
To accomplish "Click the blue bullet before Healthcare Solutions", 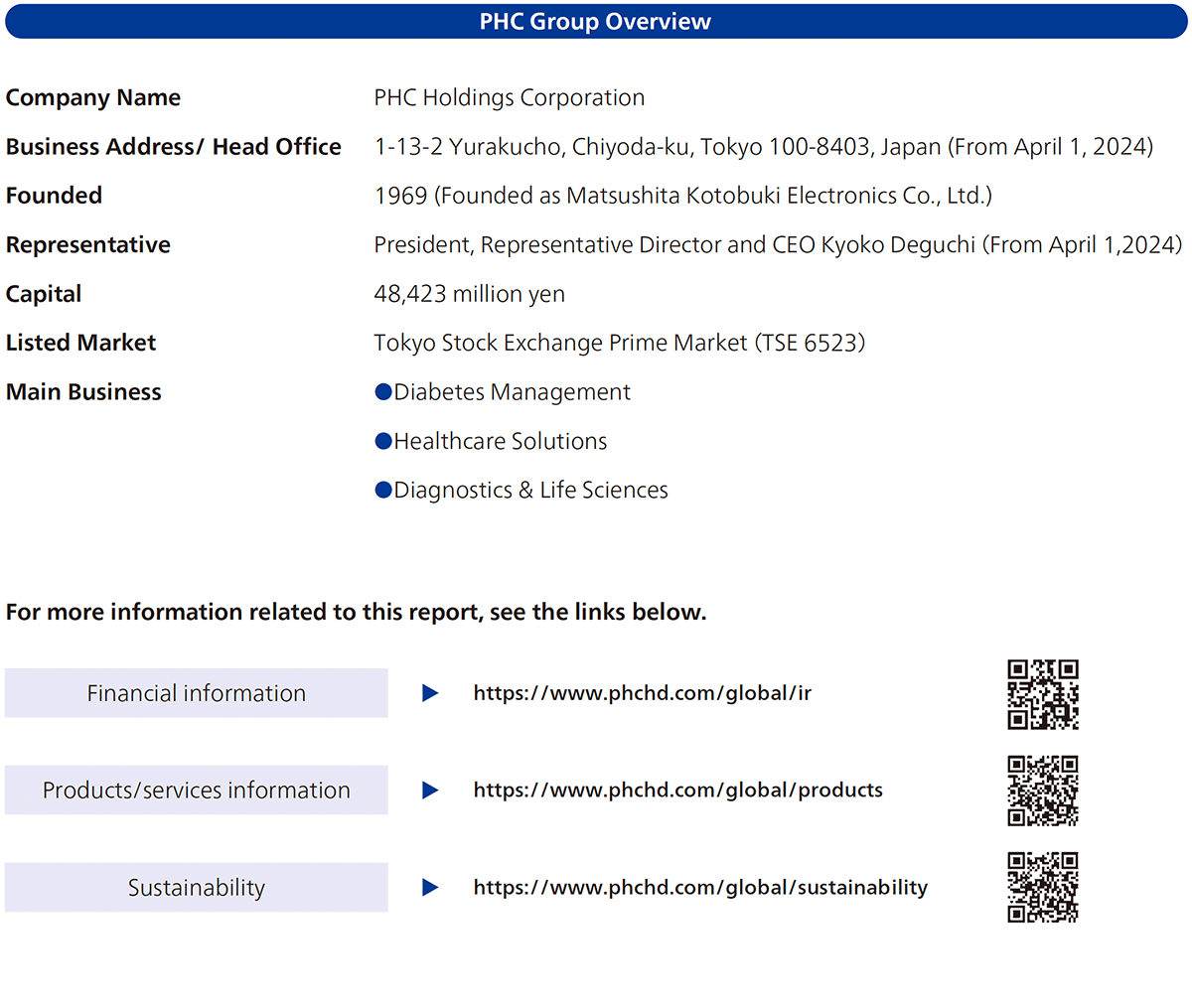I will [x=383, y=441].
